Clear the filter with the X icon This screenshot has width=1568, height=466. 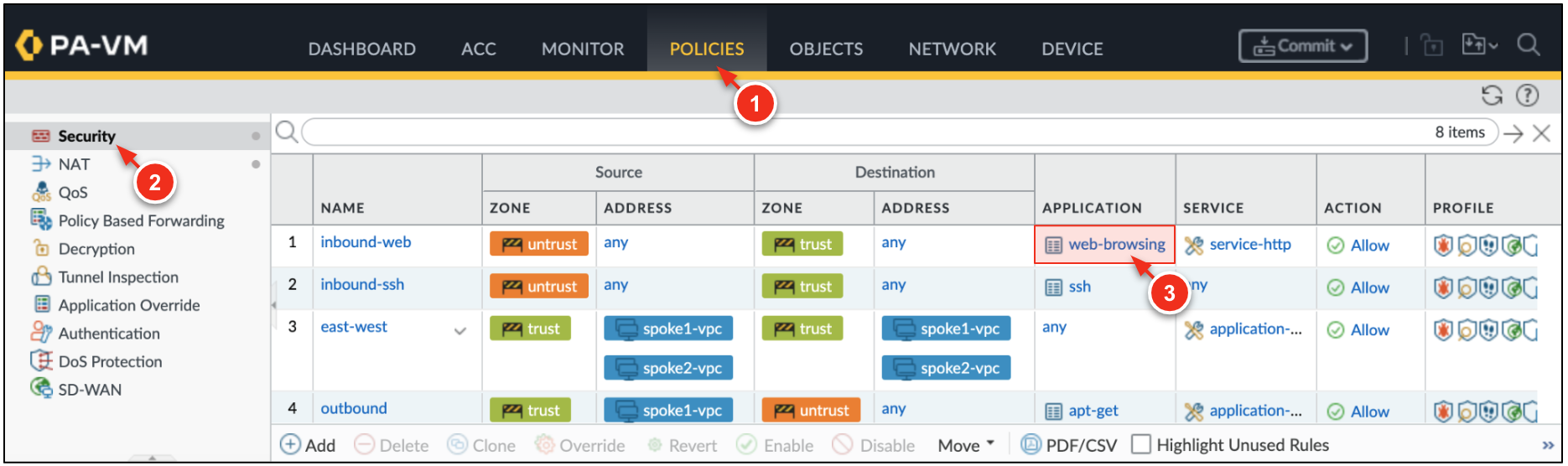[x=1541, y=133]
